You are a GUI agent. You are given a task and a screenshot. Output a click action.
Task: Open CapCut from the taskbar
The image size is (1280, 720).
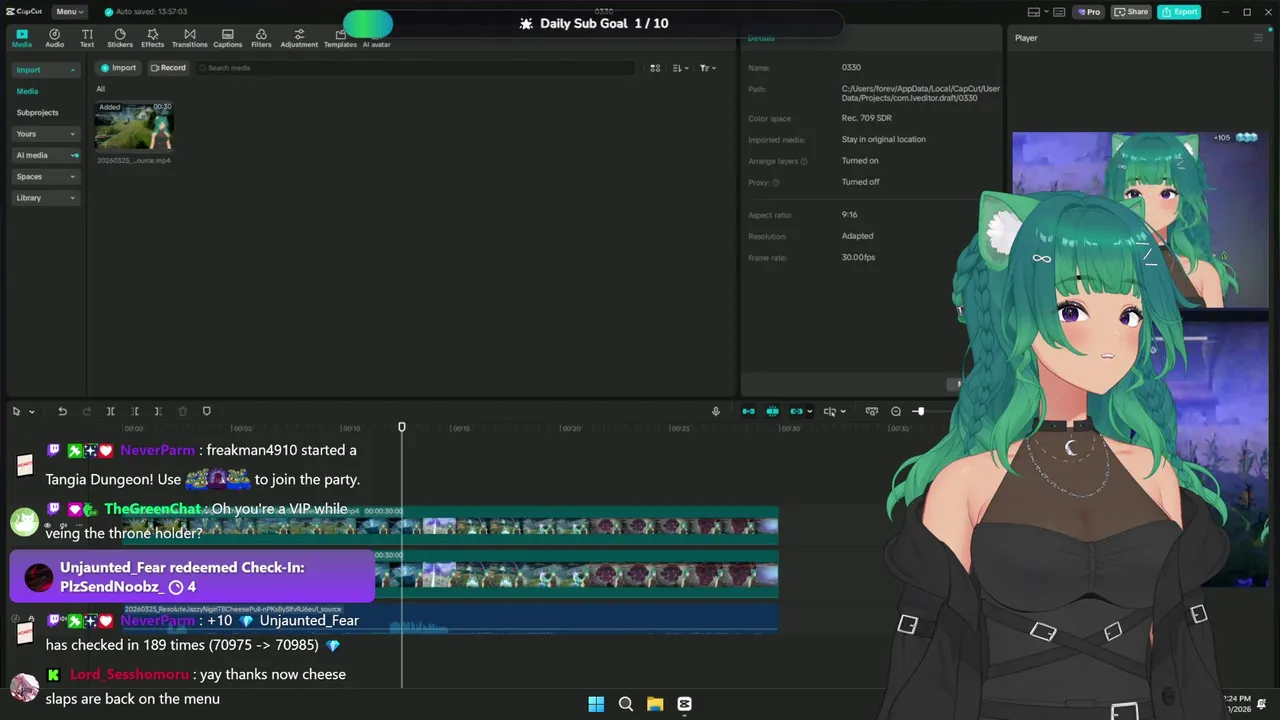[x=684, y=704]
